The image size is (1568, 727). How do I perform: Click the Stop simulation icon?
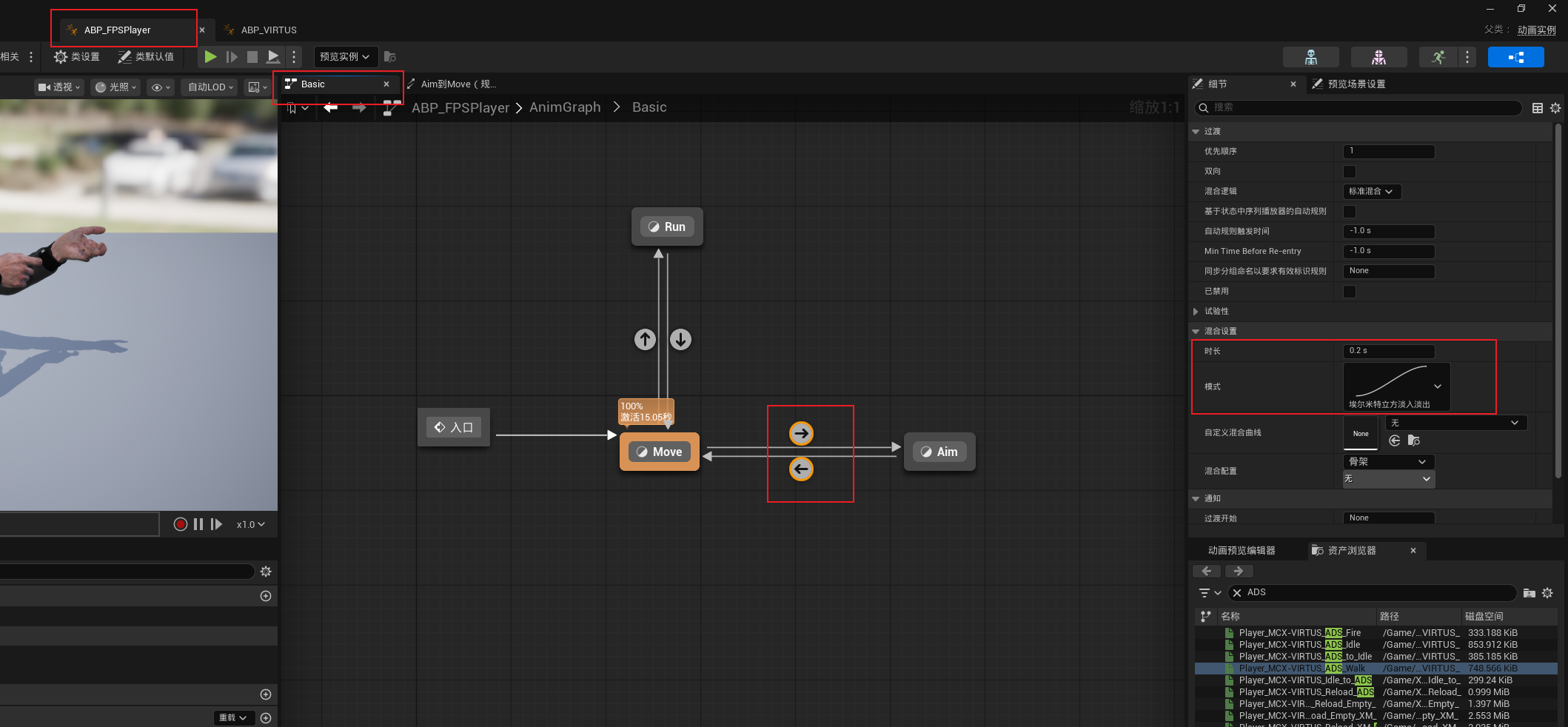[252, 57]
